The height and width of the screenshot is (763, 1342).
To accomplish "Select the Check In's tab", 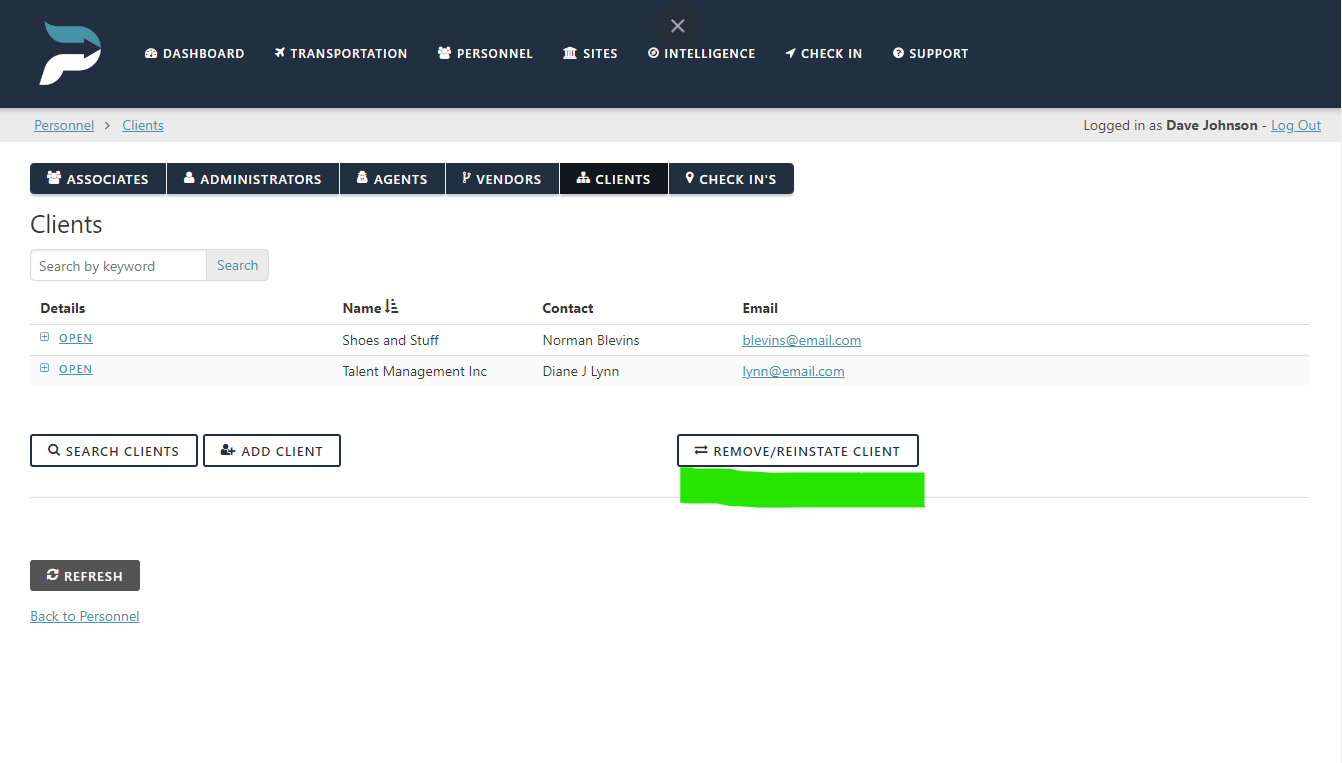I will pos(731,178).
